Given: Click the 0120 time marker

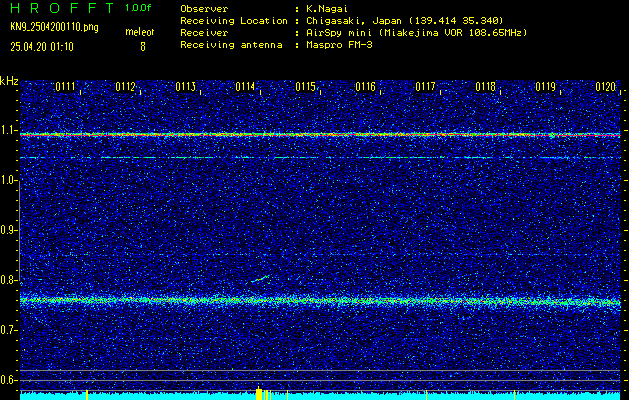Looking at the screenshot, I should click(605, 87).
